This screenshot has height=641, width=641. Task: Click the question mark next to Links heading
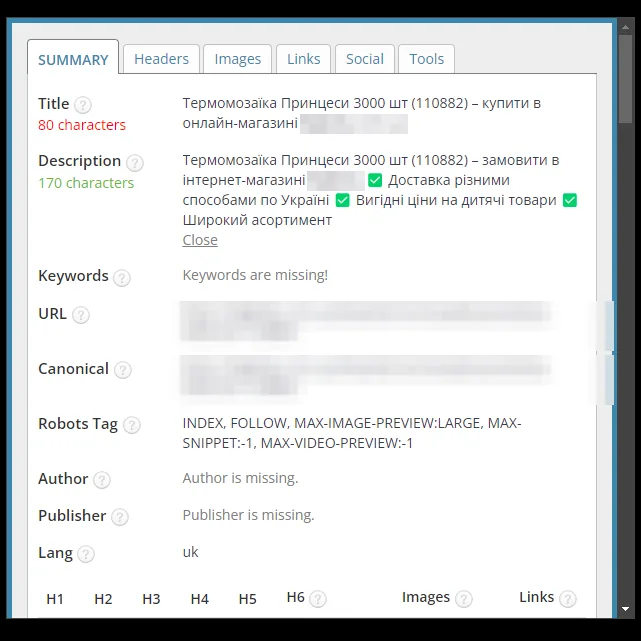567,599
